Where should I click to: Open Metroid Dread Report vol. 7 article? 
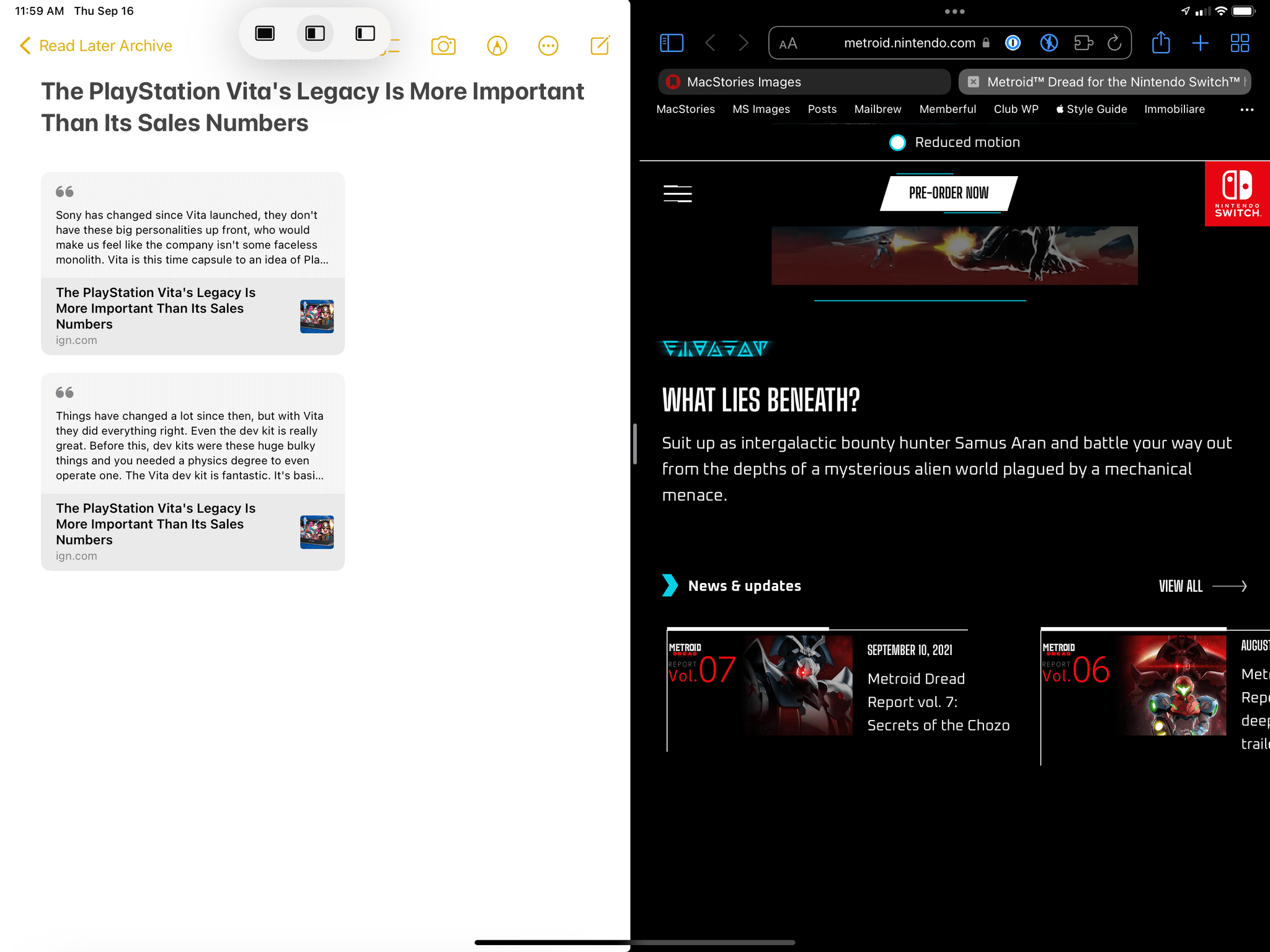coord(938,701)
